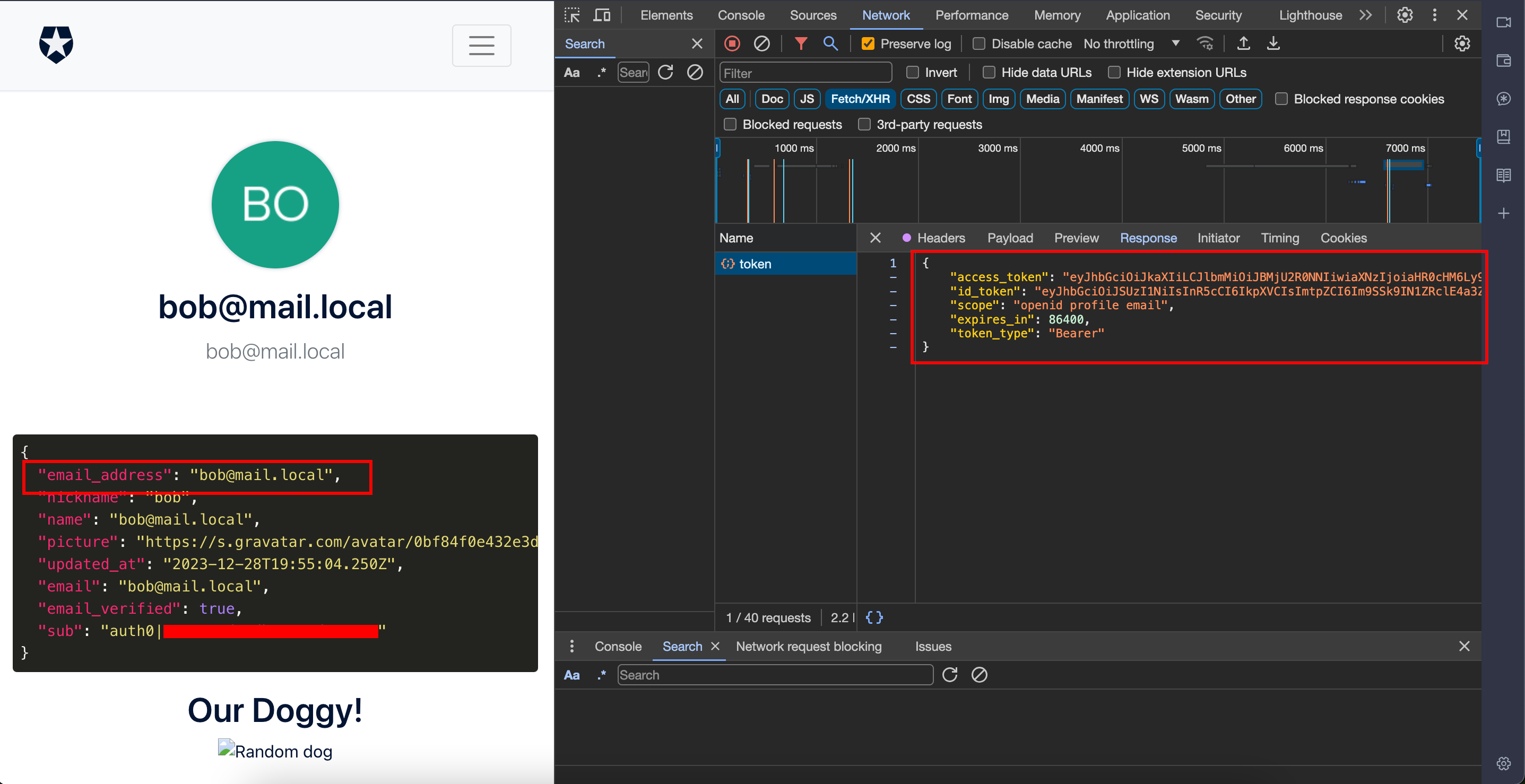The image size is (1525, 784).
Task: Open the Cookies tab
Action: (1343, 239)
